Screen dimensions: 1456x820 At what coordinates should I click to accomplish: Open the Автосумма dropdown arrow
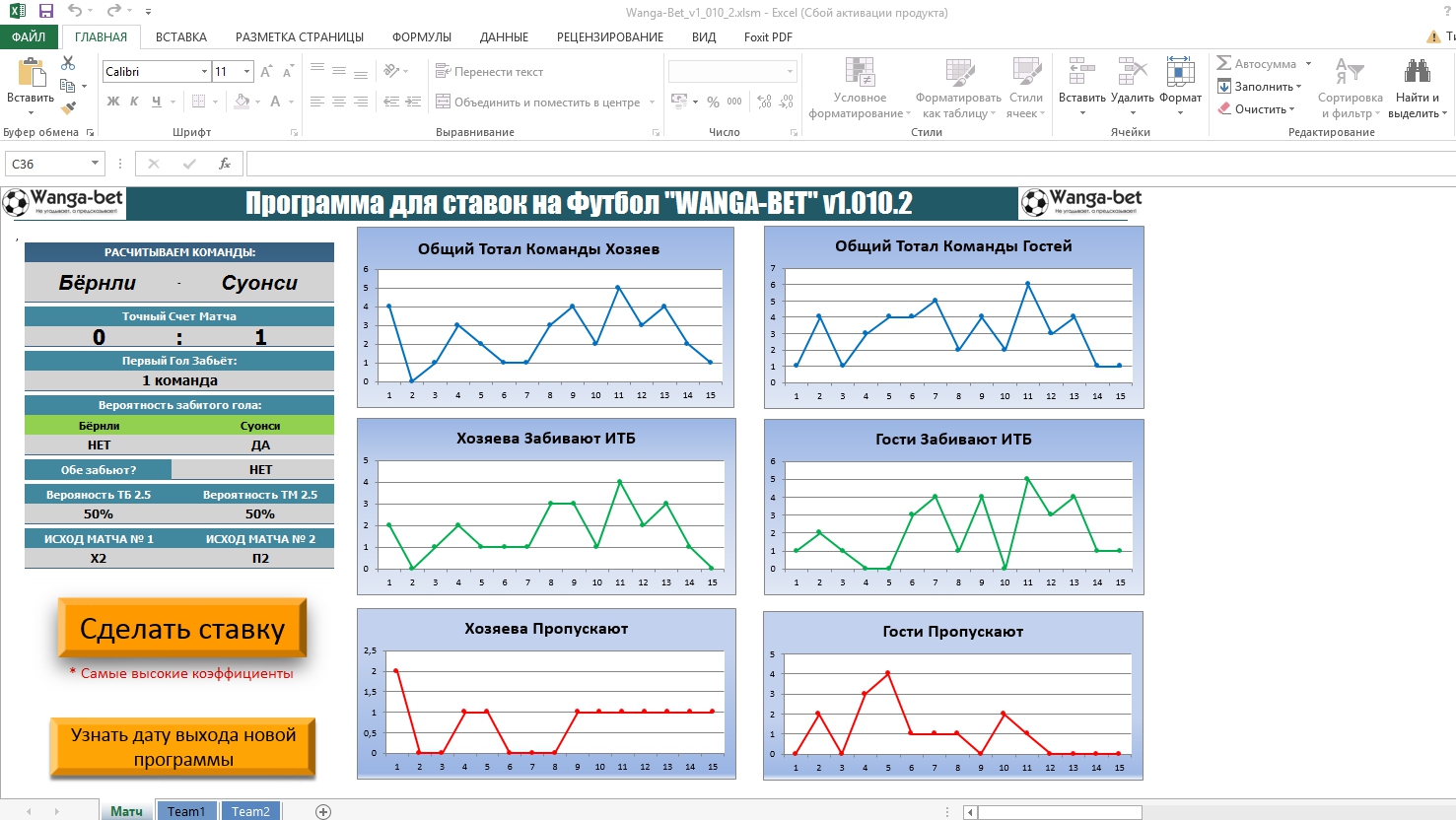coord(1309,64)
